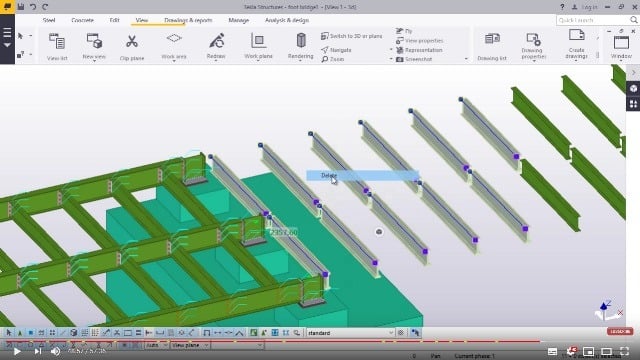Screen dimensions: 640x360
Task: Click the Select all arrow on selection toolbar
Action: pos(9,333)
